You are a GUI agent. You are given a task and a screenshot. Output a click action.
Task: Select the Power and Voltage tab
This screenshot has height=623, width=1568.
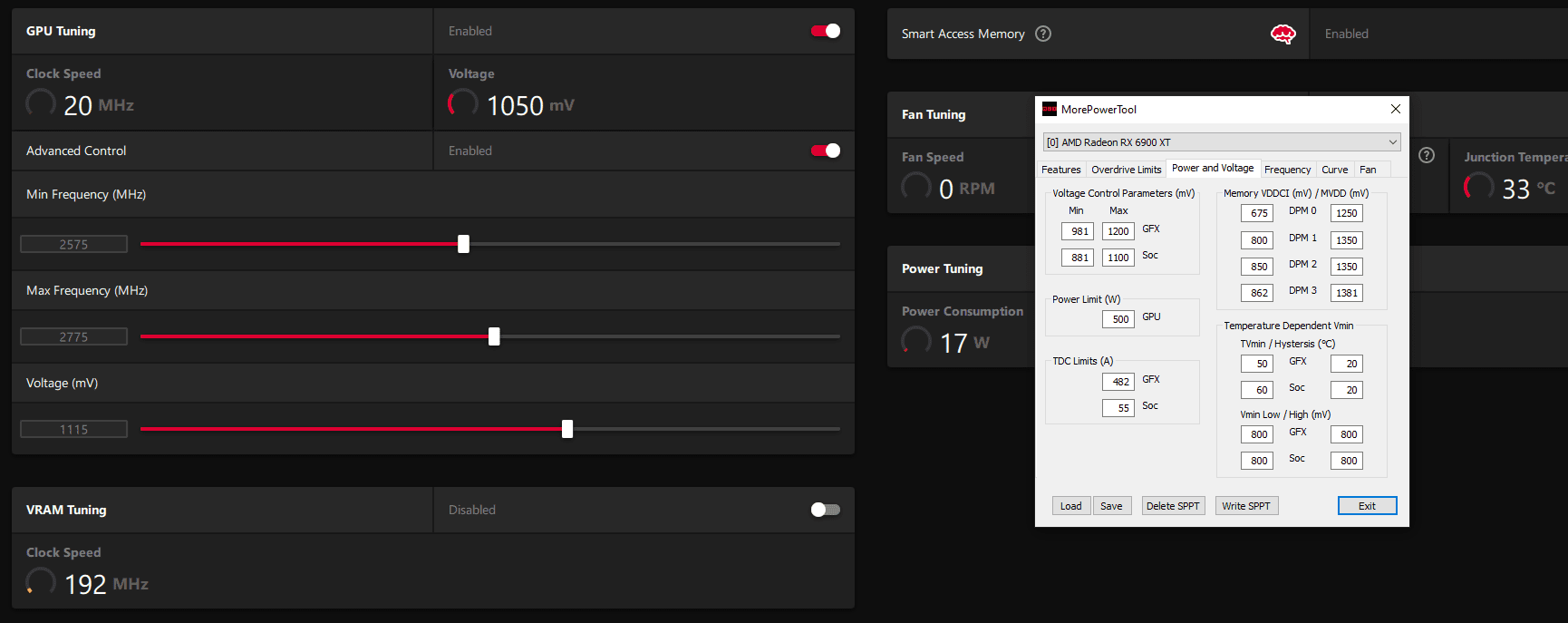pyautogui.click(x=1213, y=168)
